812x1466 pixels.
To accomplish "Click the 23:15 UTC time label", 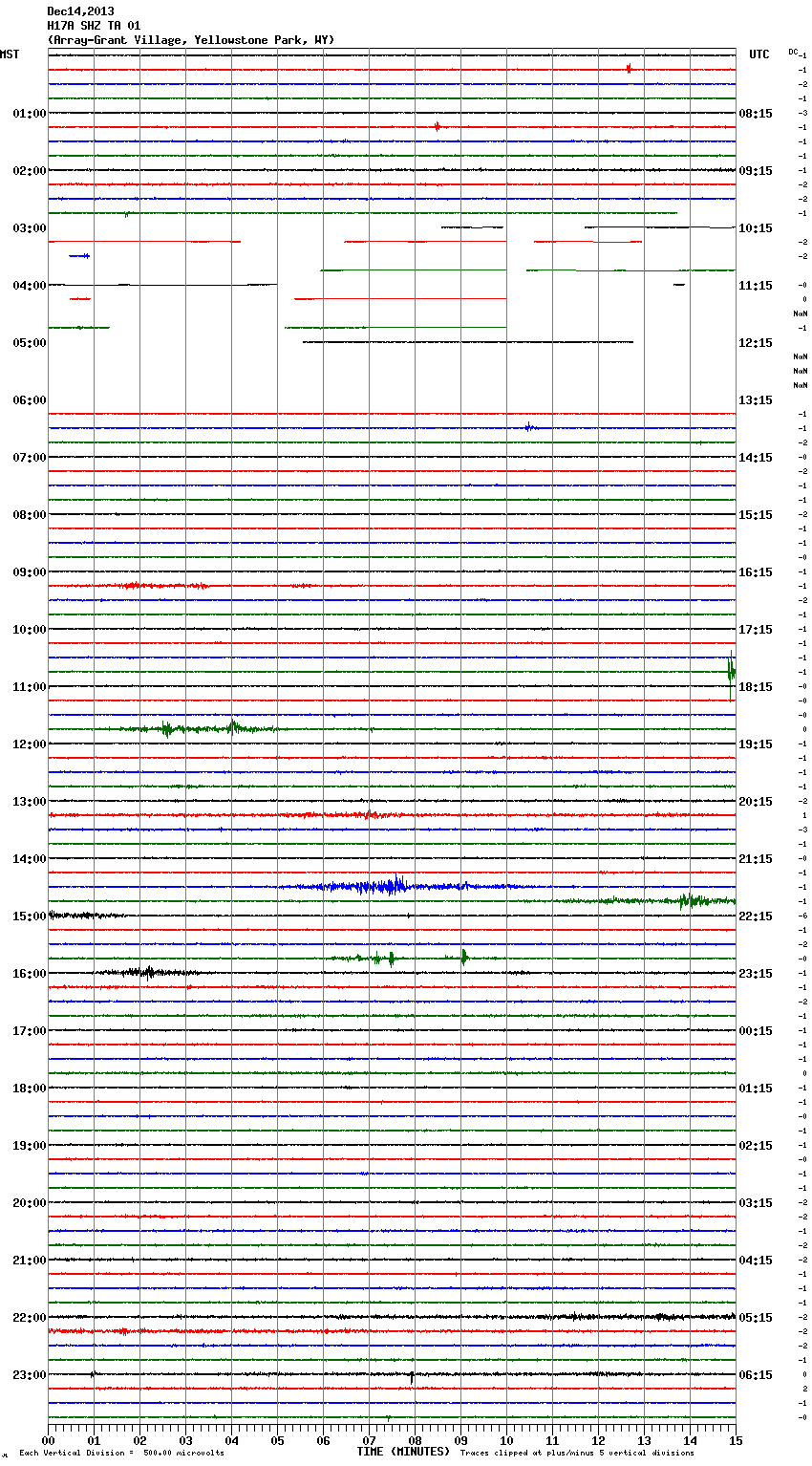I will [x=756, y=974].
